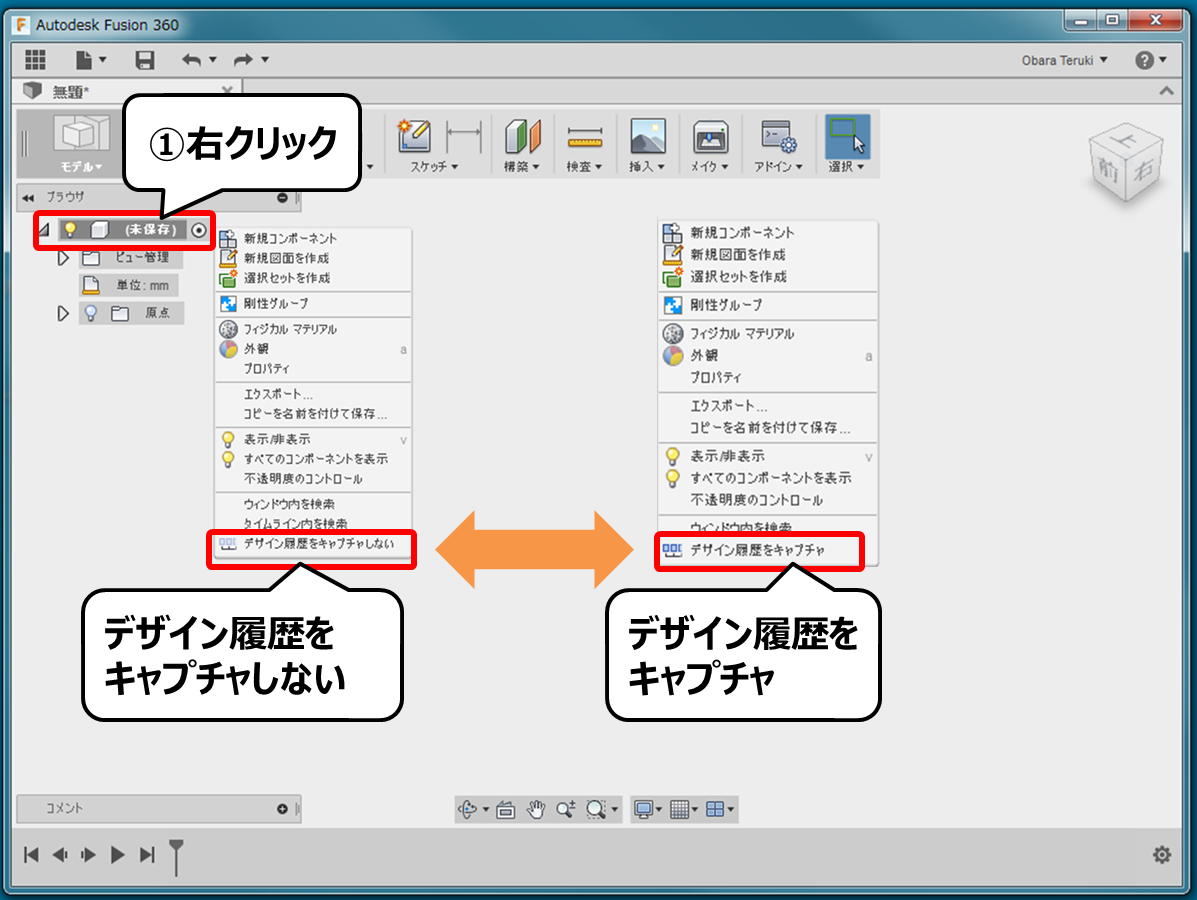Jump to timeline beginning
Screen dimensions: 1197x900
tap(31, 855)
